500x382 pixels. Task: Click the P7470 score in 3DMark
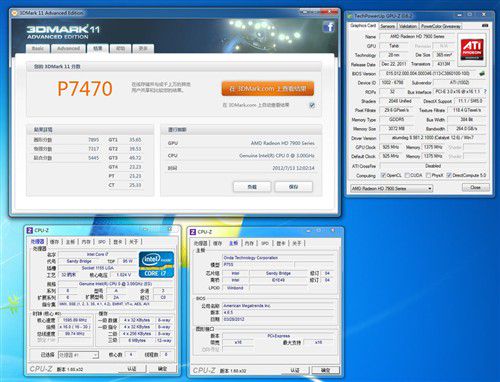click(85, 89)
